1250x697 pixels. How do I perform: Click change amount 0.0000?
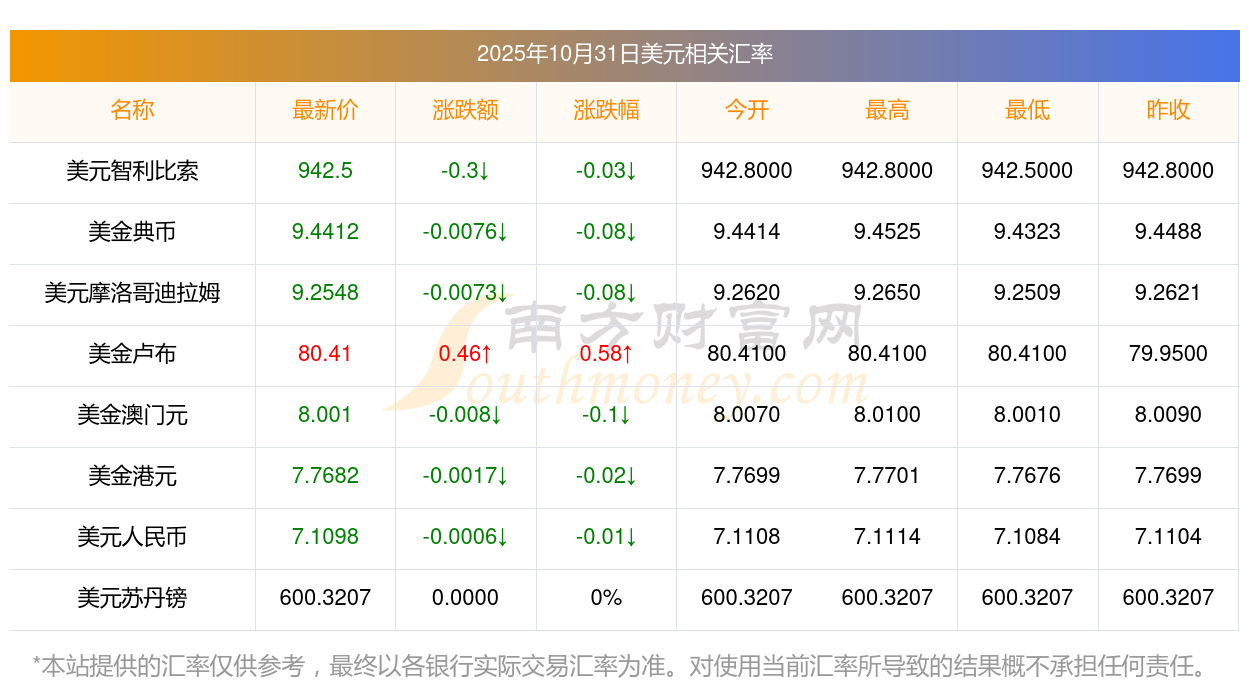pos(466,598)
